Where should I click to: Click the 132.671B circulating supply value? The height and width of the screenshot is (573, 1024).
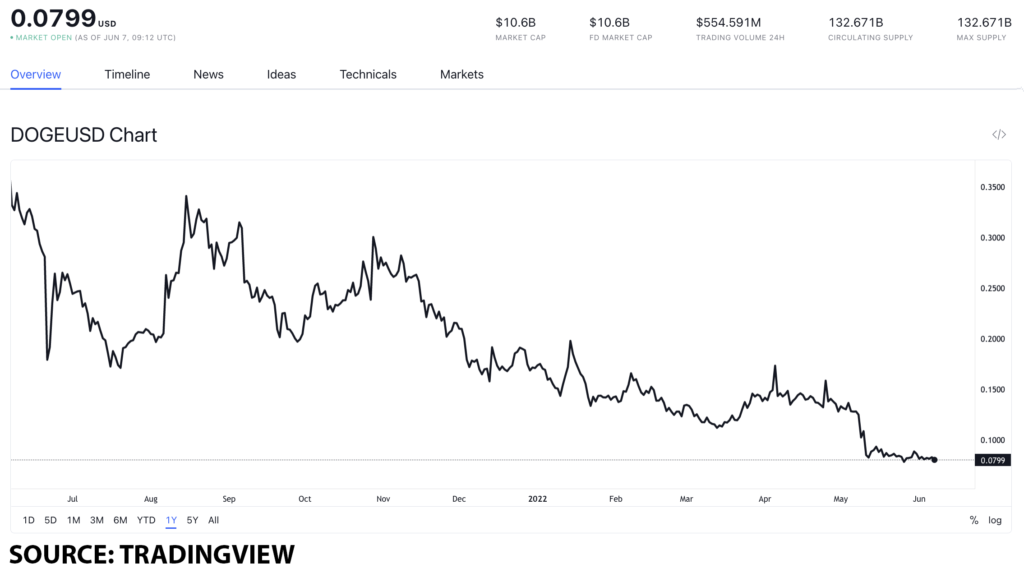click(856, 23)
